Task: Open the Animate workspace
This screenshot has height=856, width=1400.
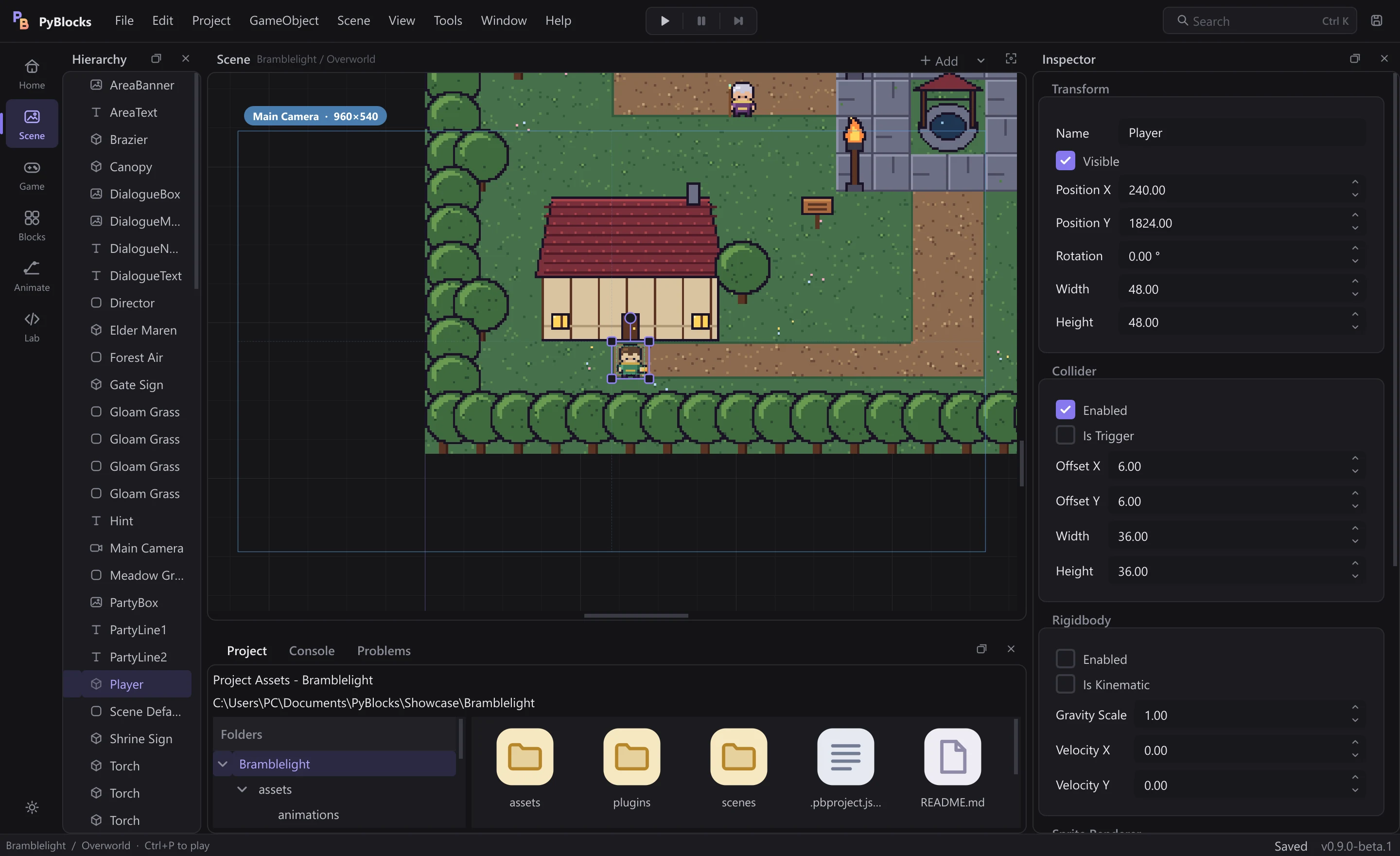Action: pyautogui.click(x=32, y=276)
